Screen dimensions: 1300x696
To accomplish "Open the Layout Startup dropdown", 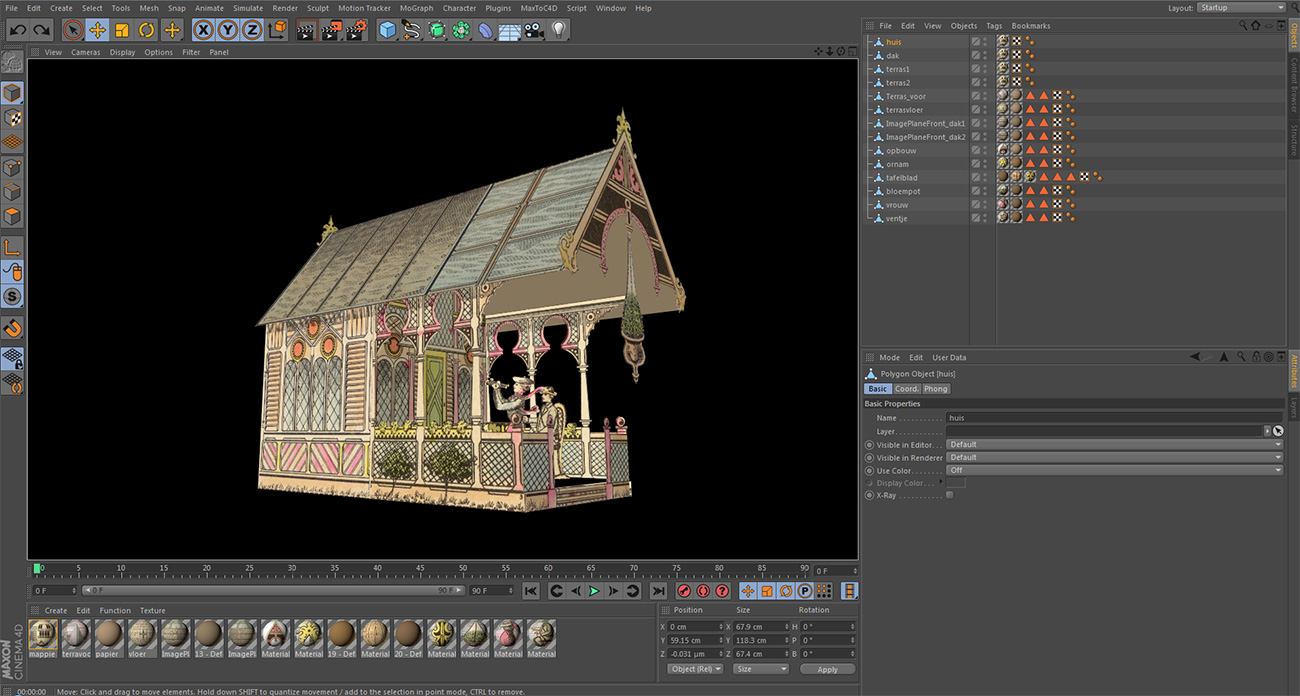I will (x=1241, y=8).
